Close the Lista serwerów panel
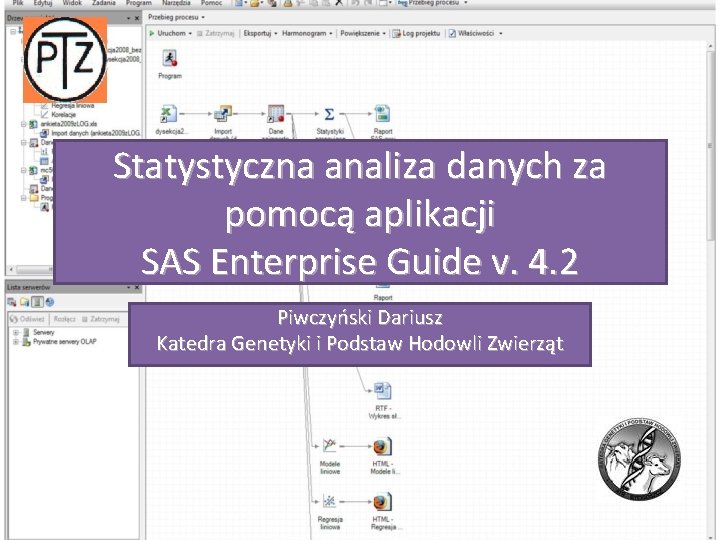The height and width of the screenshot is (540, 720). (x=137, y=287)
